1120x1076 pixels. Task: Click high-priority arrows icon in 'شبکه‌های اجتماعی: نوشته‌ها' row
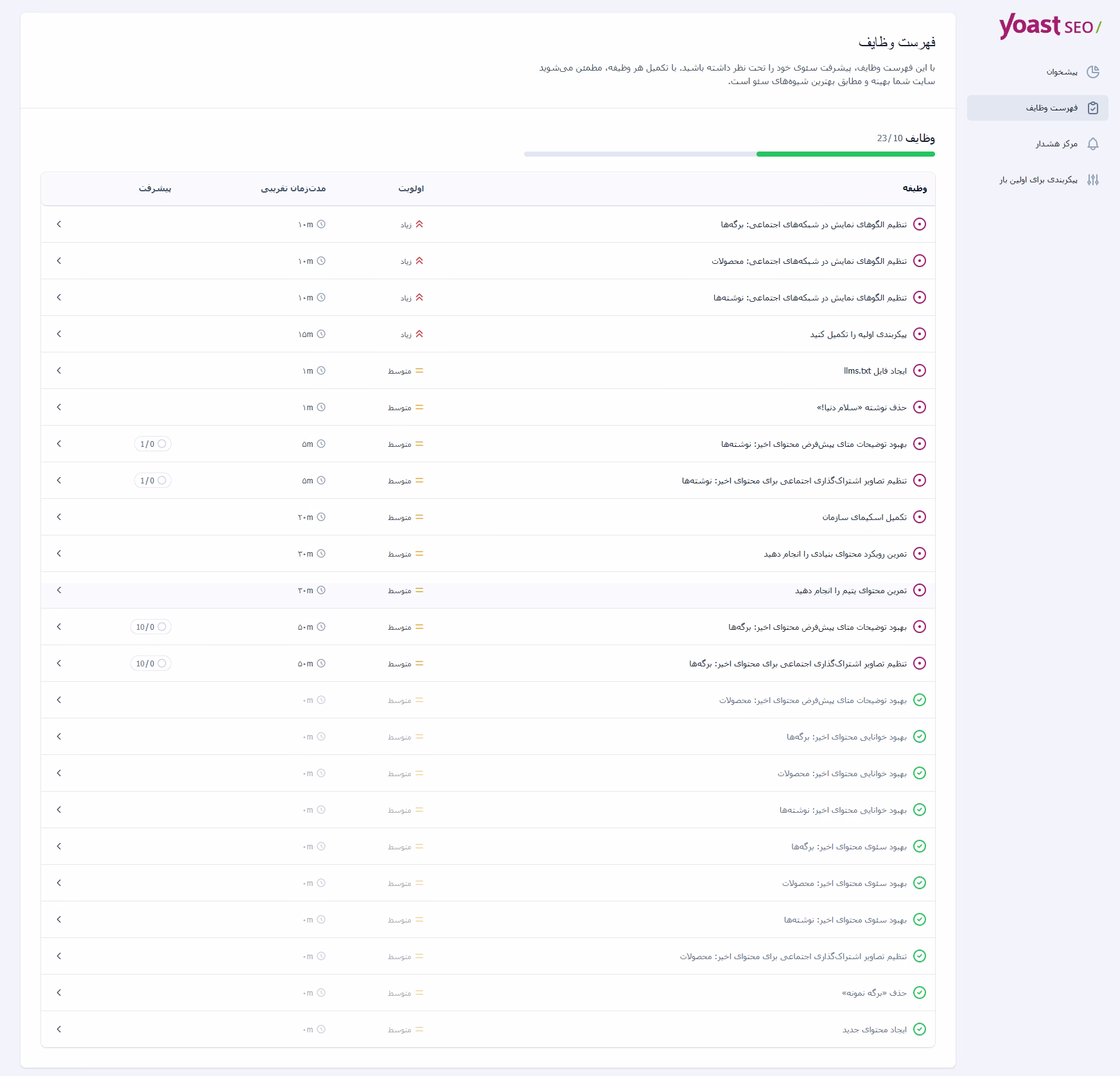[419, 297]
